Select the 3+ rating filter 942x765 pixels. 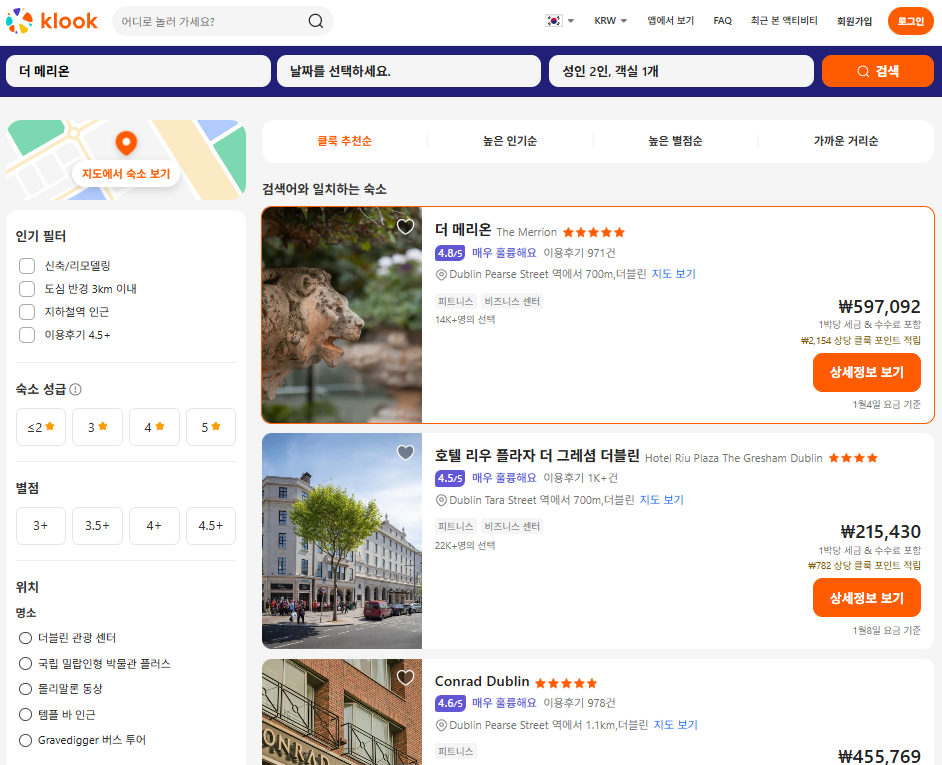[41, 526]
